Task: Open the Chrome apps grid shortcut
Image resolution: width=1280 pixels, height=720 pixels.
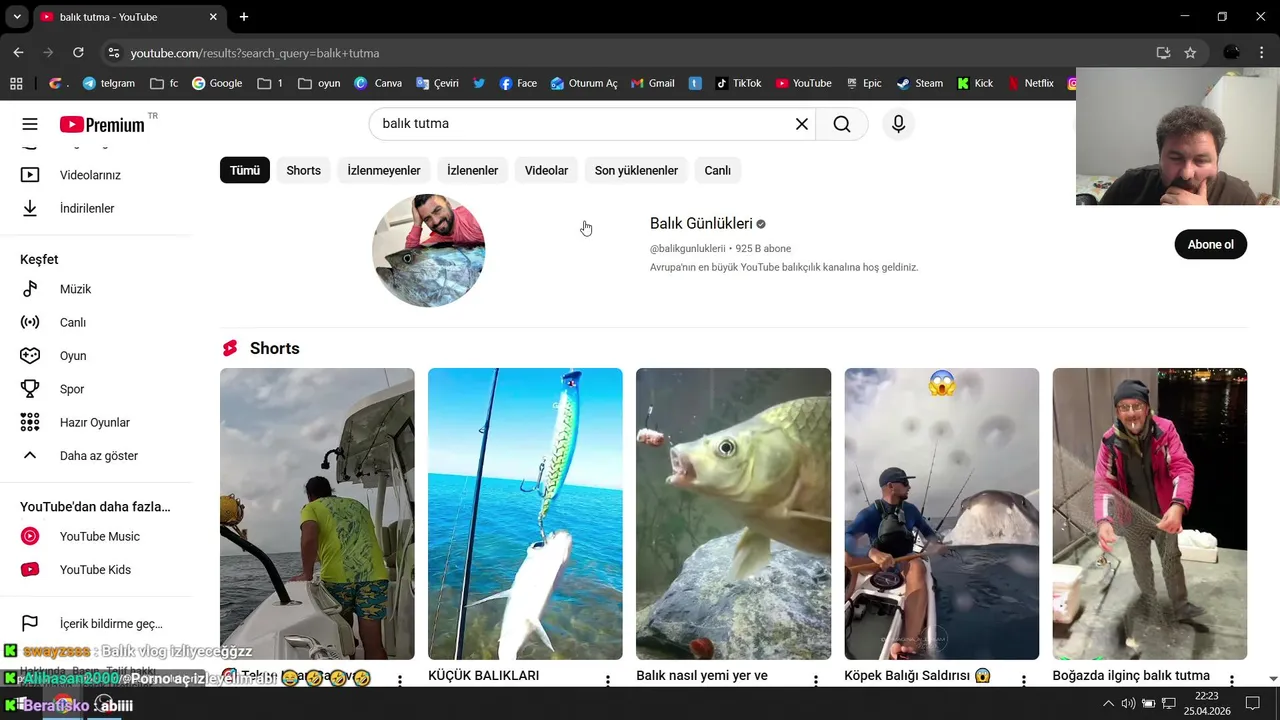Action: tap(16, 83)
